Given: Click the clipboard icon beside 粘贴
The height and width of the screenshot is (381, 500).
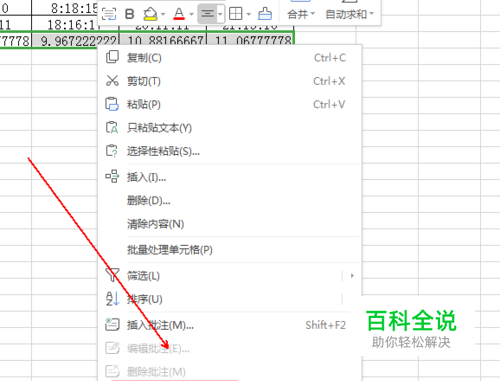Looking at the screenshot, I should click(112, 104).
